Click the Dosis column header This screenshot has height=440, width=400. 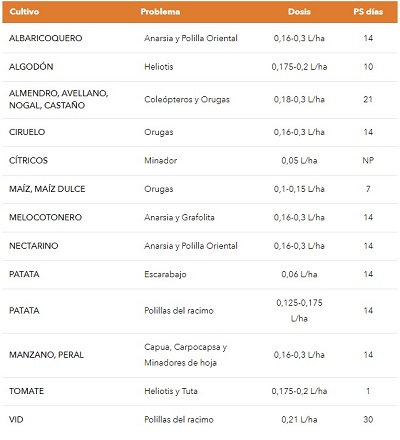coord(299,12)
